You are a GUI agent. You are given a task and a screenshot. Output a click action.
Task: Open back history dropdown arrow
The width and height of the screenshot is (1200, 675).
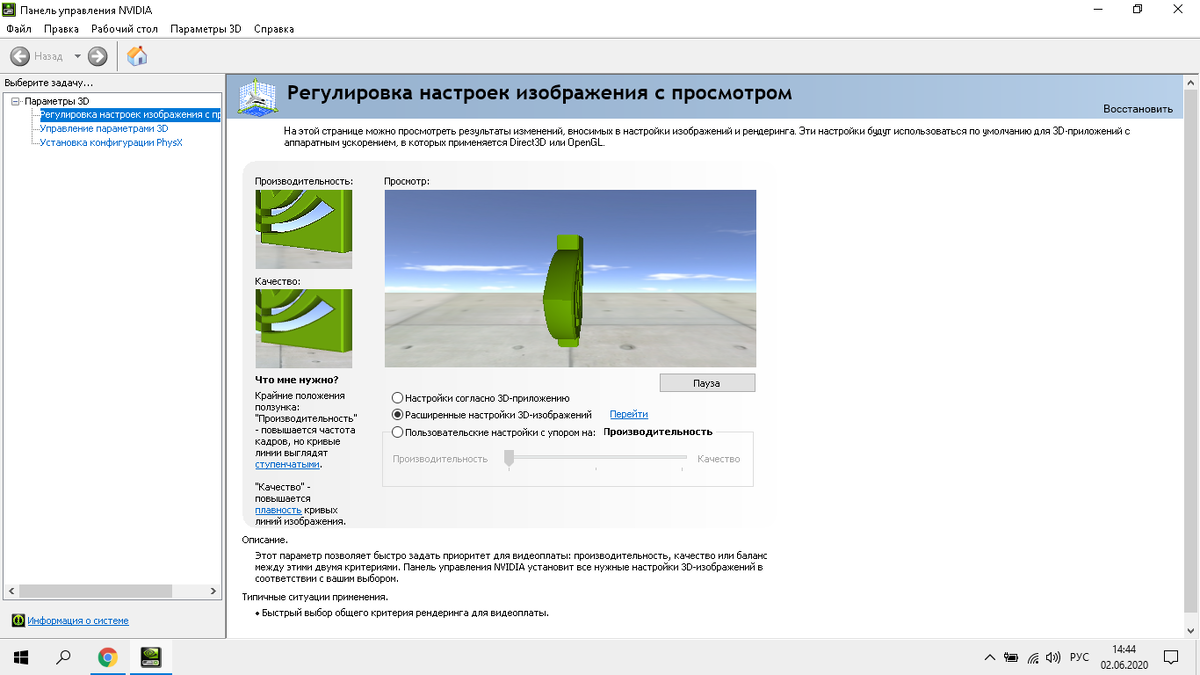77,56
